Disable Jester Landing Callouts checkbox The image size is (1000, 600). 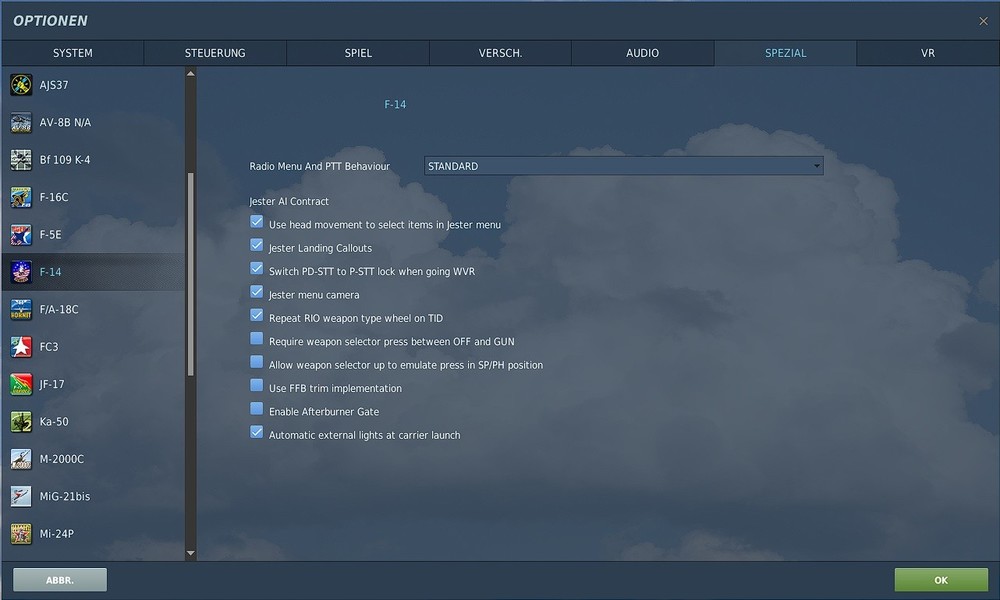[256, 245]
